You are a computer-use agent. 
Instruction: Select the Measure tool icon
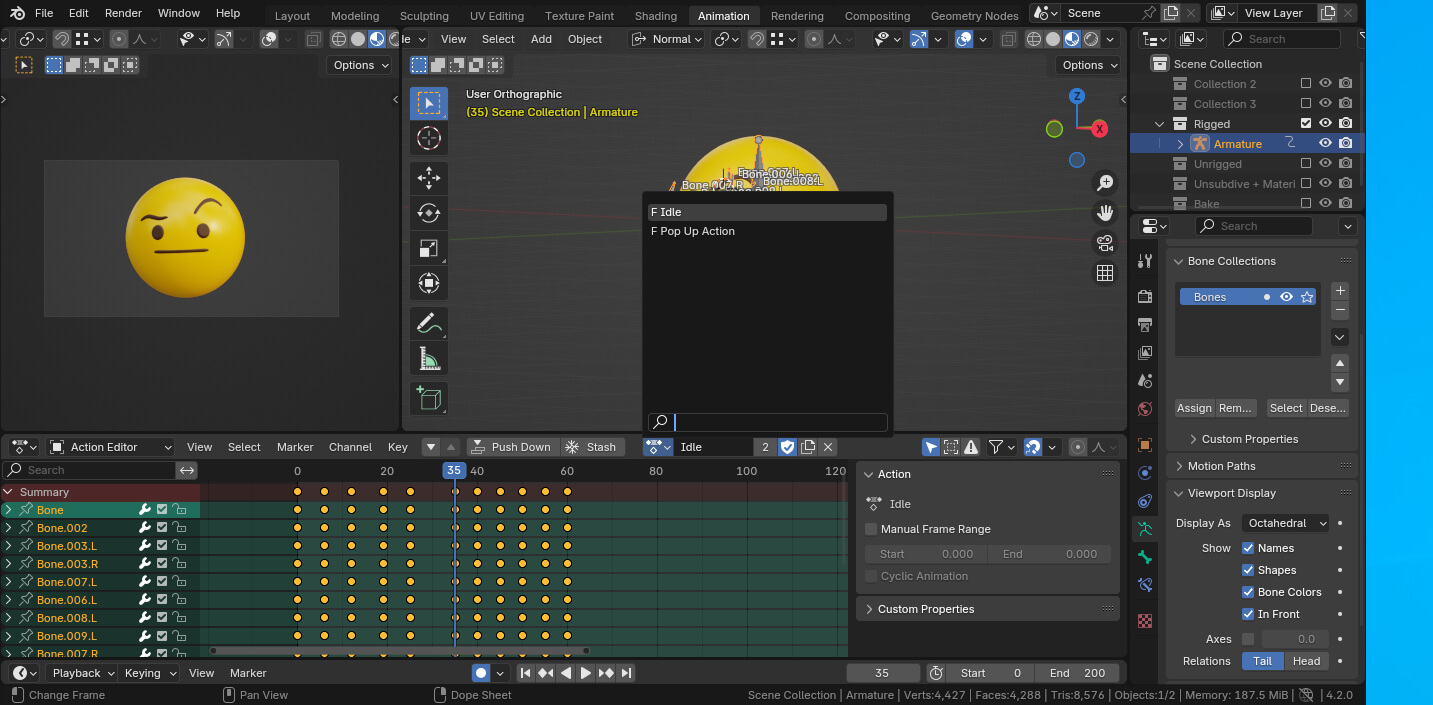click(428, 358)
